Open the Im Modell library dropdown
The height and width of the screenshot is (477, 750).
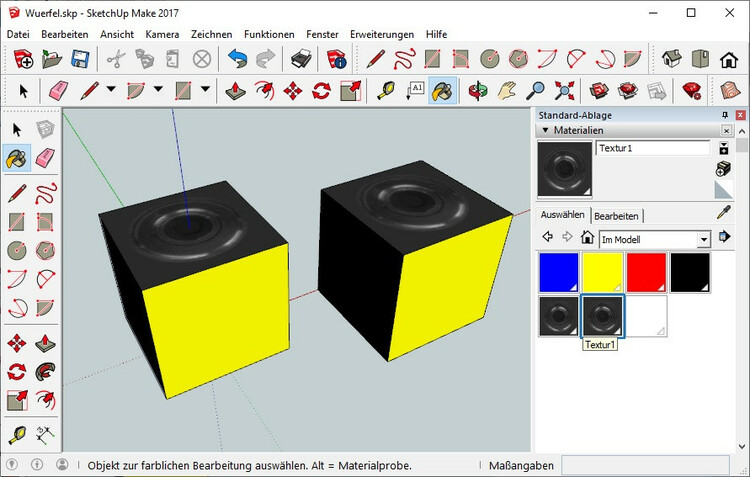[704, 239]
